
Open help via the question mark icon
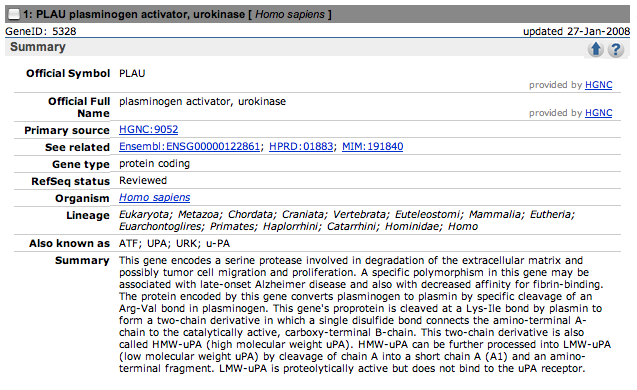click(x=616, y=50)
